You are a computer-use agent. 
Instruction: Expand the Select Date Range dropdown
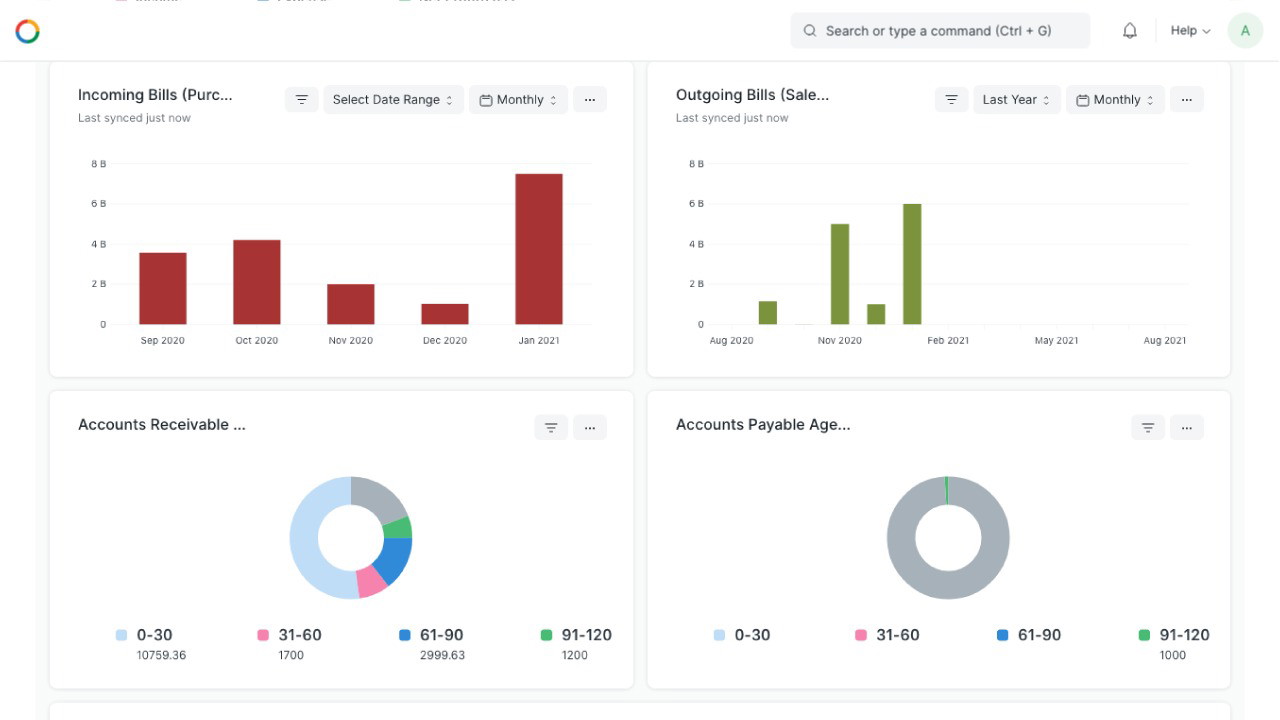pyautogui.click(x=393, y=100)
